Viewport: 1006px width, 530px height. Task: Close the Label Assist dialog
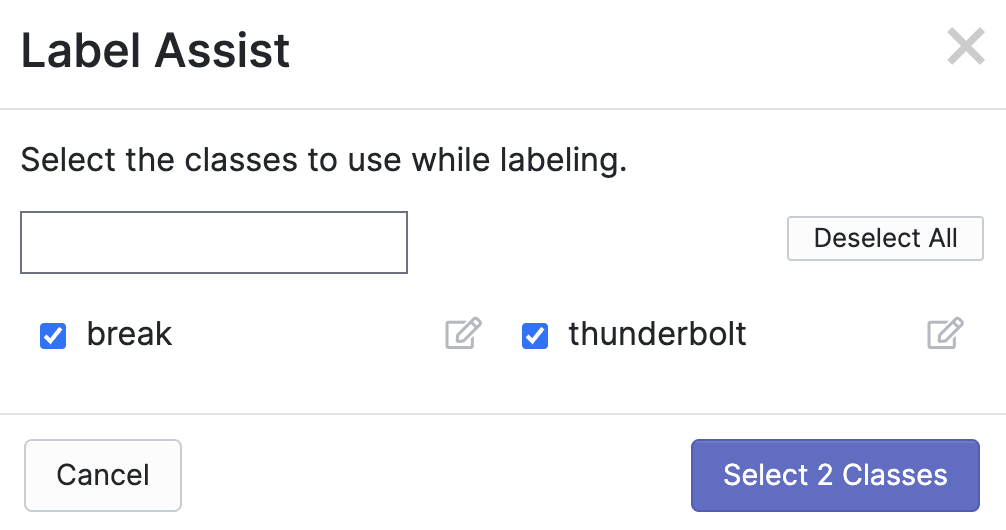[x=966, y=47]
